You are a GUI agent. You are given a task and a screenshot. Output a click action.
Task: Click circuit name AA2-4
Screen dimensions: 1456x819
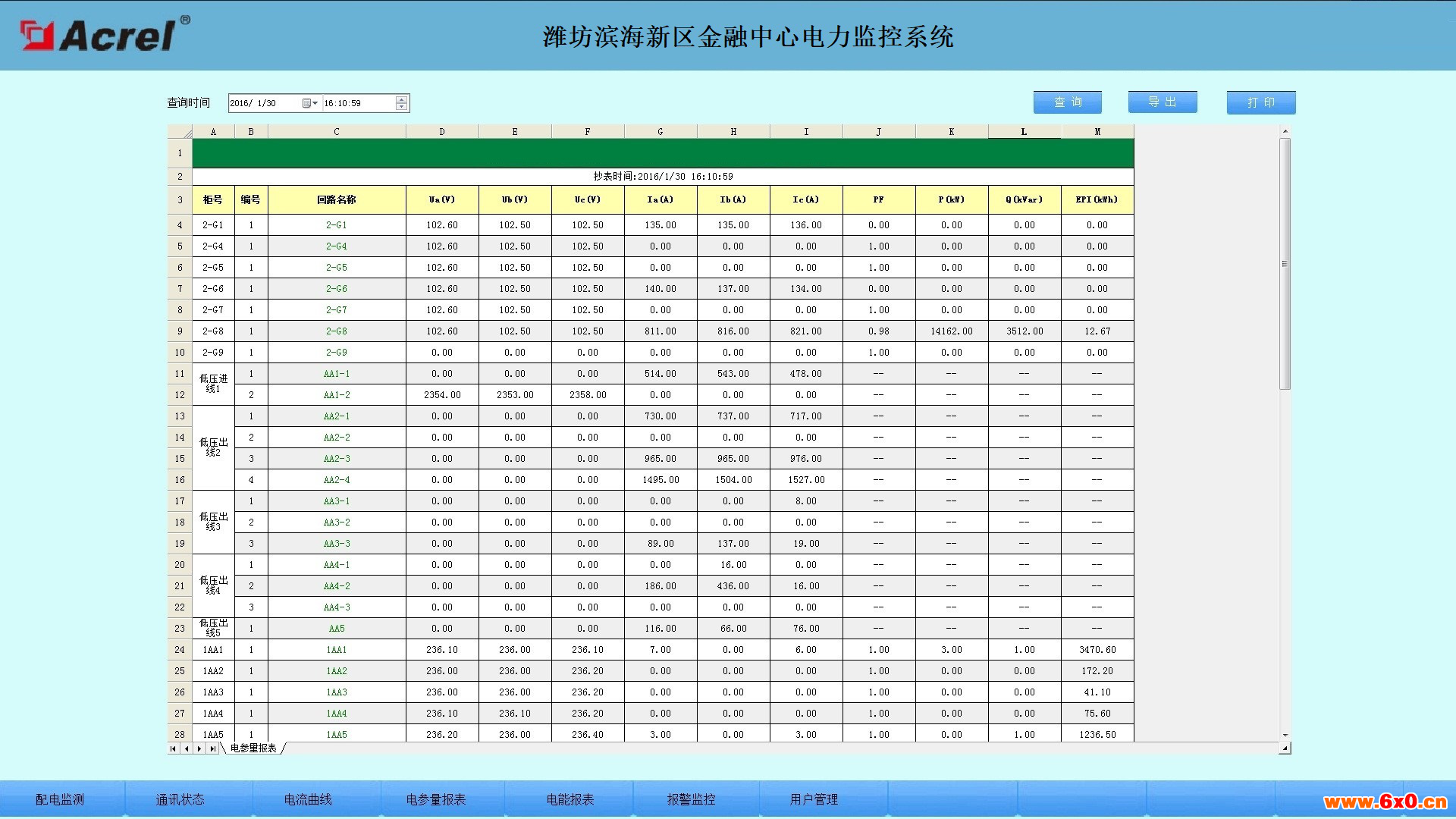pos(337,480)
